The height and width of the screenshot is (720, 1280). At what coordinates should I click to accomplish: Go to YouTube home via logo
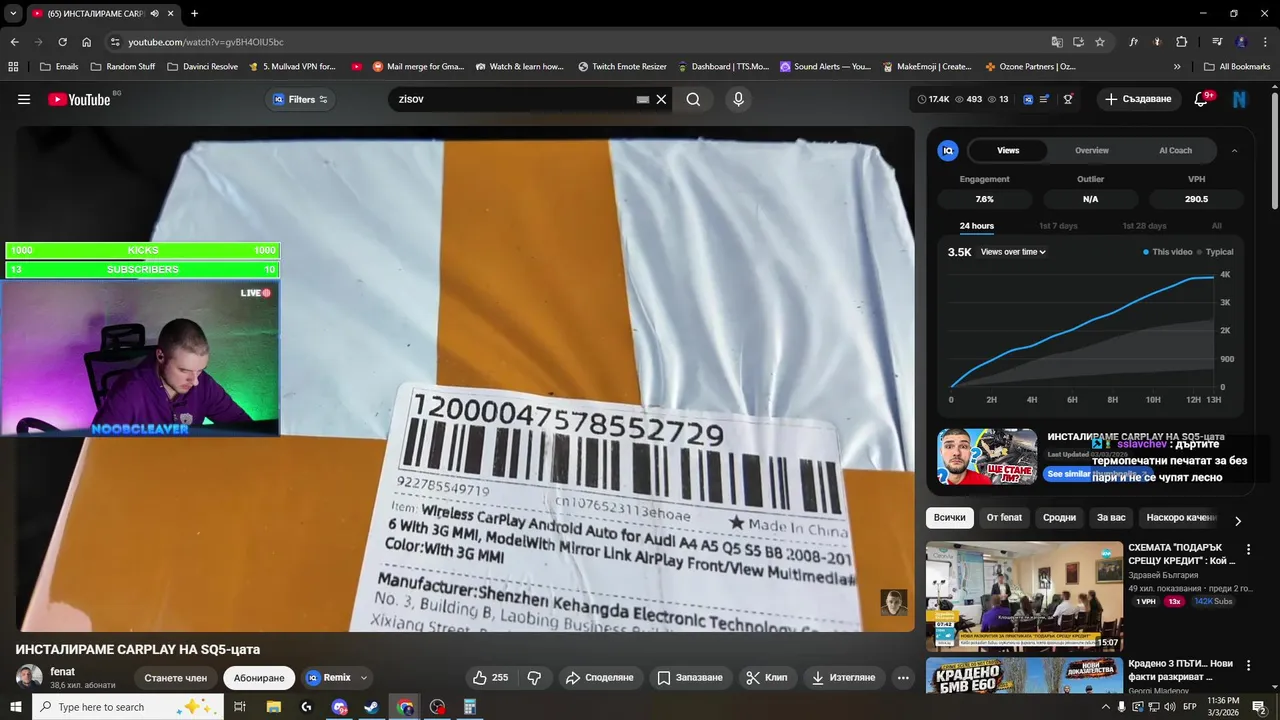point(79,99)
